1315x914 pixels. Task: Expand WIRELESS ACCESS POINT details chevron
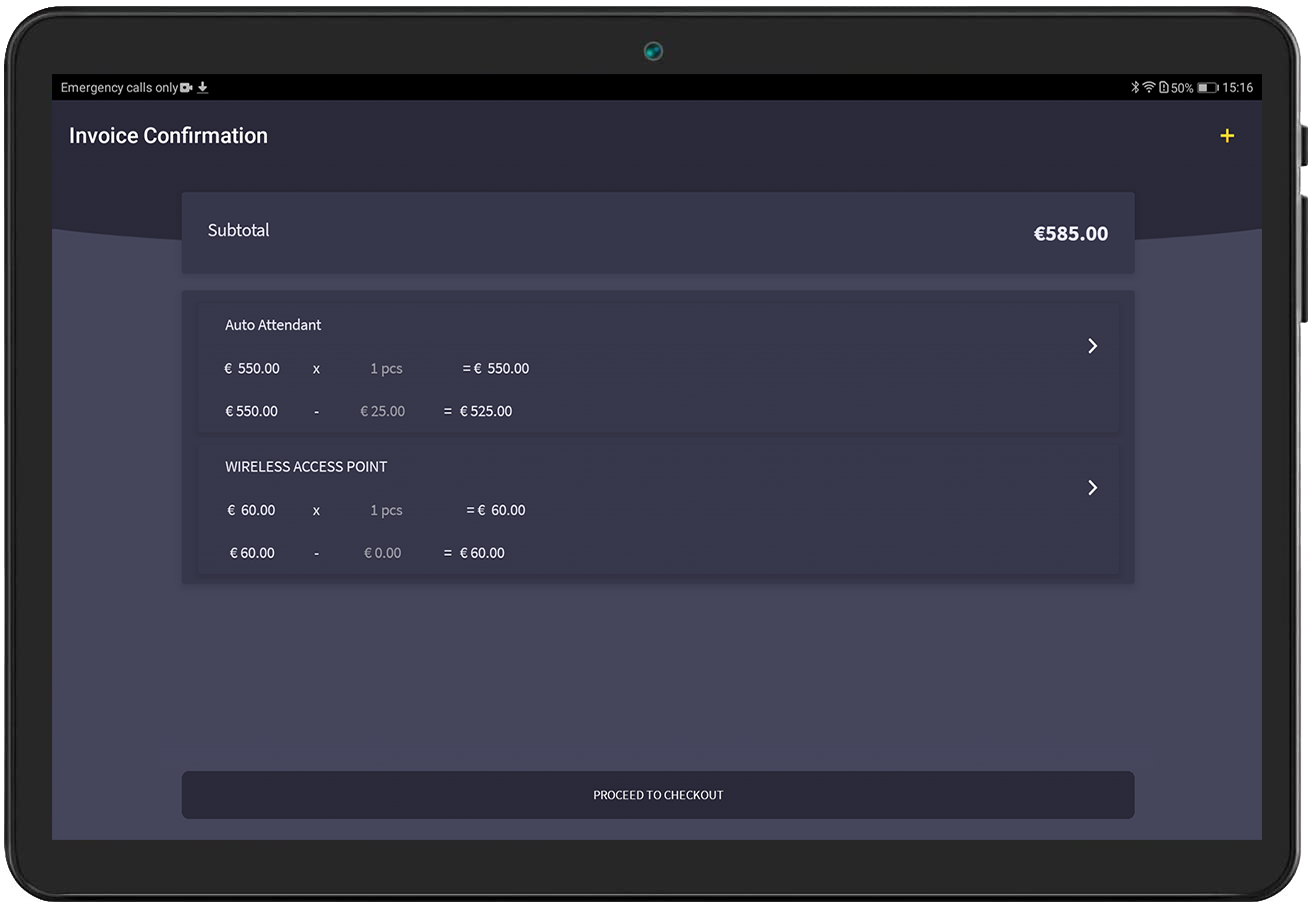point(1092,488)
